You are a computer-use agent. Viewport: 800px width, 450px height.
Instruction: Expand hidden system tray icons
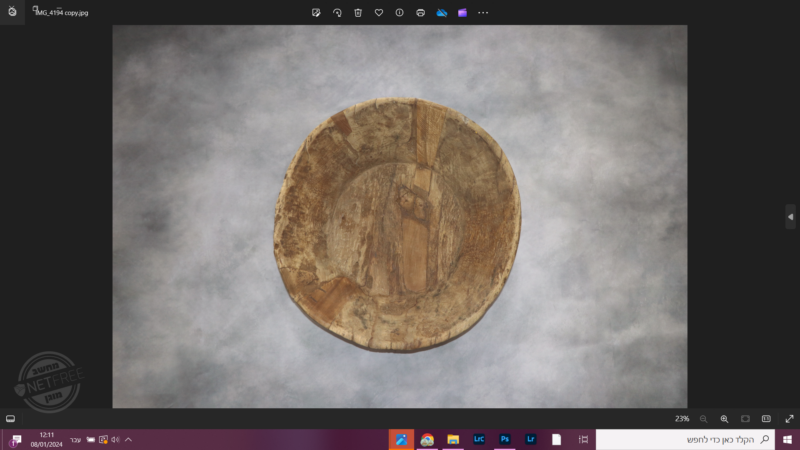coord(128,439)
